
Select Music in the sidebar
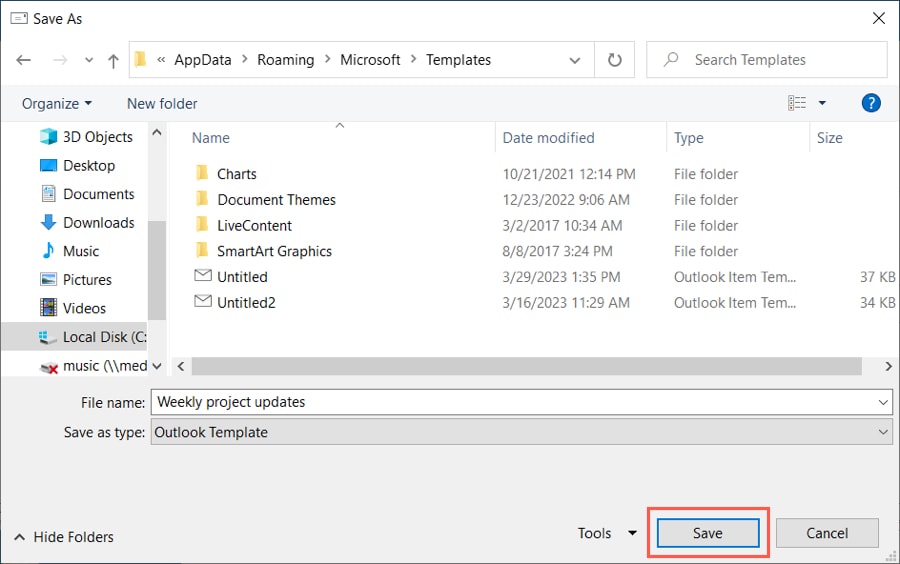(69, 251)
